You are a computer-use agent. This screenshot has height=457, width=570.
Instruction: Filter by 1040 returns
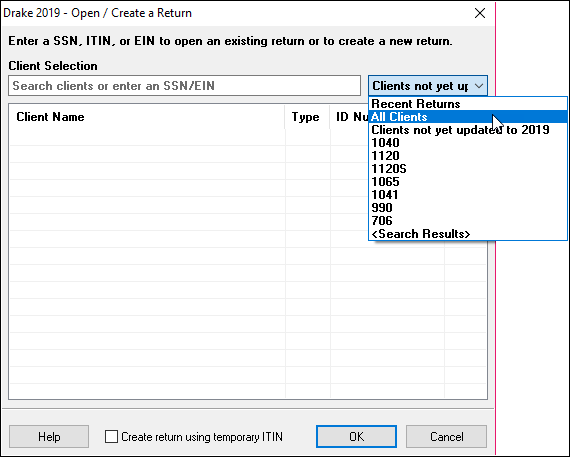pyautogui.click(x=468, y=143)
